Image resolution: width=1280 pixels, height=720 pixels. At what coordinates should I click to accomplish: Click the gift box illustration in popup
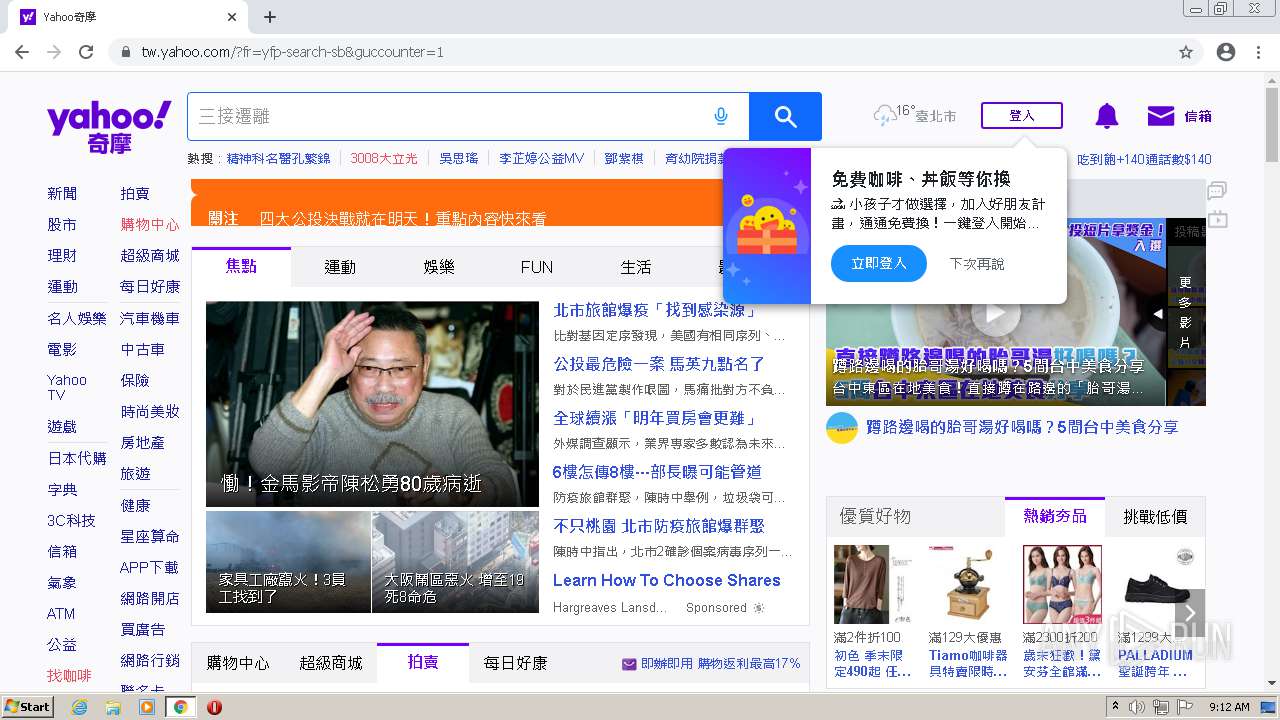pos(767,226)
